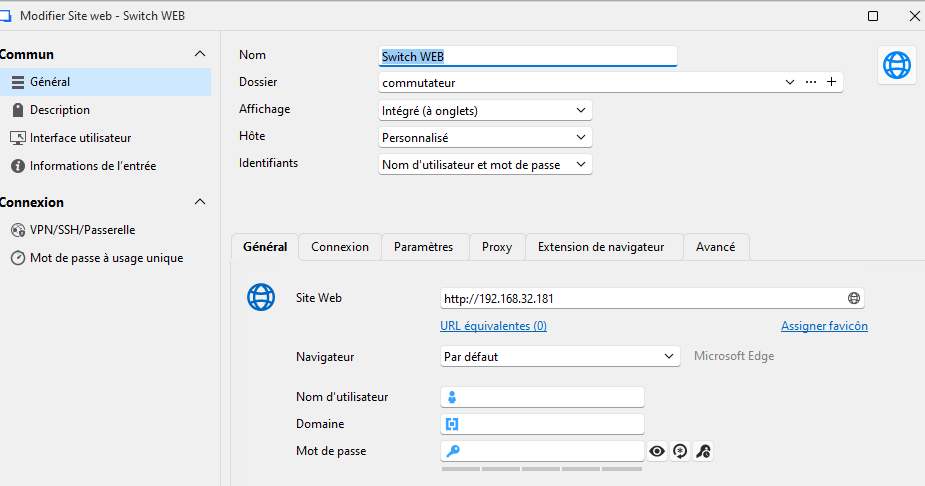Image resolution: width=925 pixels, height=486 pixels.
Task: Click the Microsoft Edge label text
Action: point(734,356)
